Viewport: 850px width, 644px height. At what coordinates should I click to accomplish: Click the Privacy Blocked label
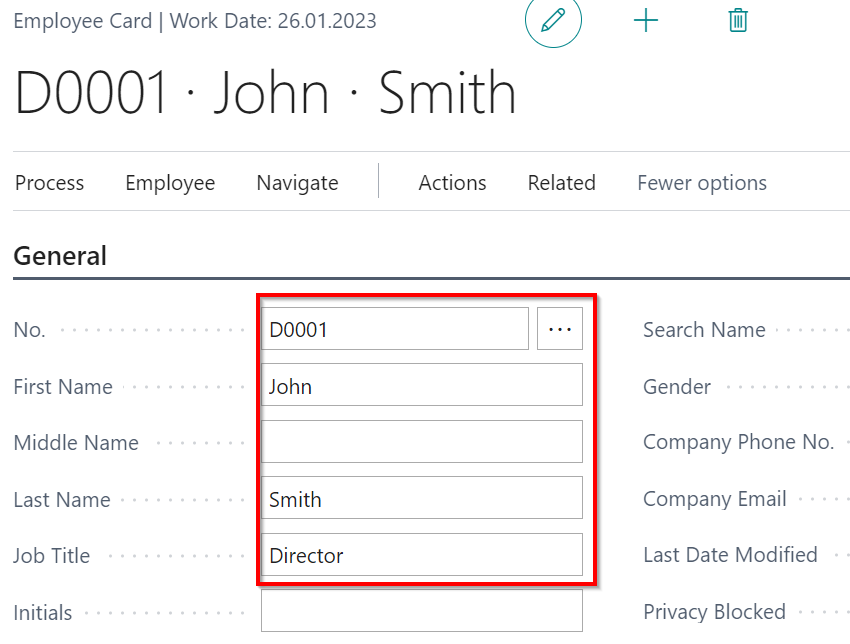pyautogui.click(x=714, y=612)
